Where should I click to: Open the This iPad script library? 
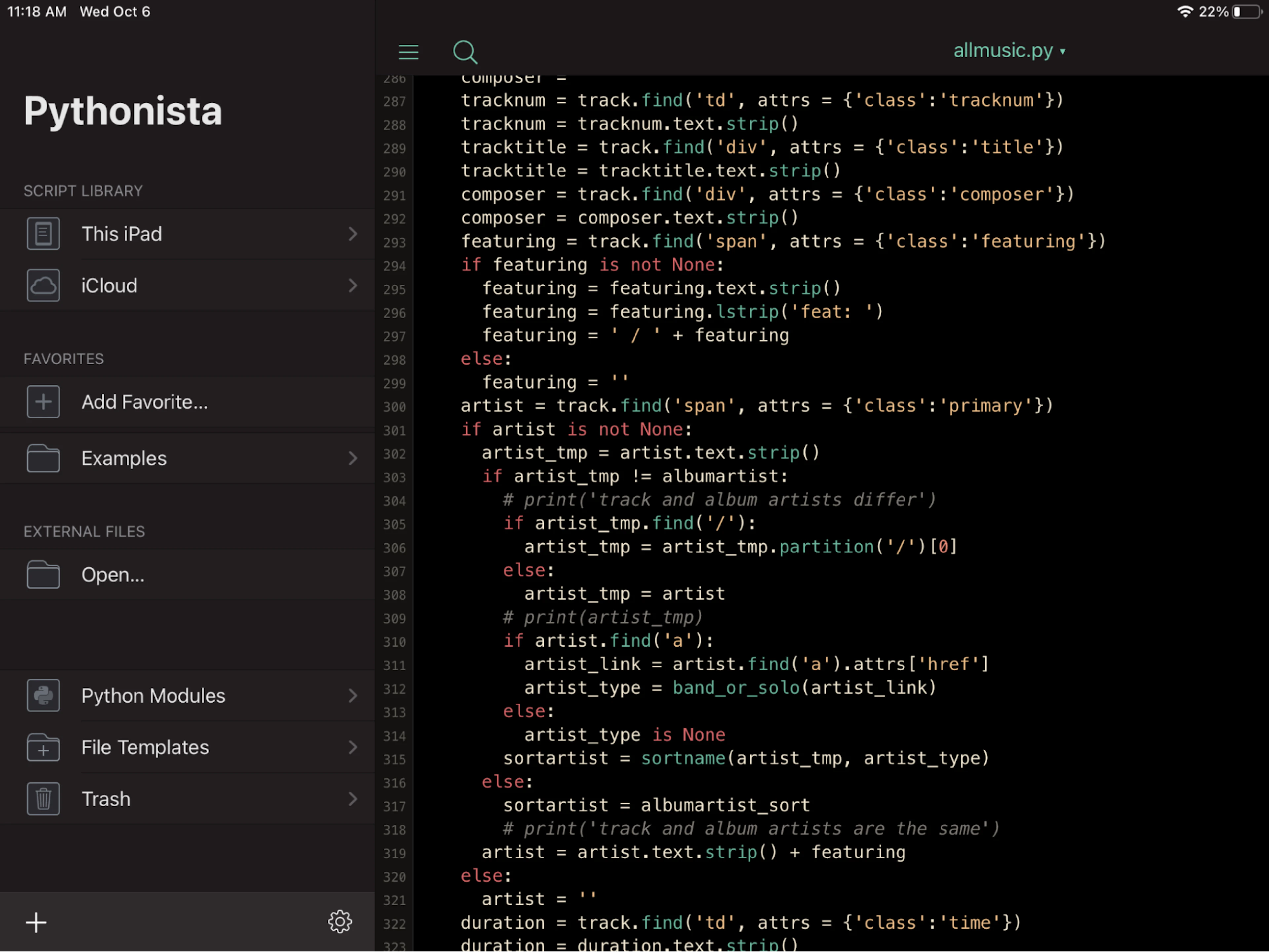coord(188,234)
